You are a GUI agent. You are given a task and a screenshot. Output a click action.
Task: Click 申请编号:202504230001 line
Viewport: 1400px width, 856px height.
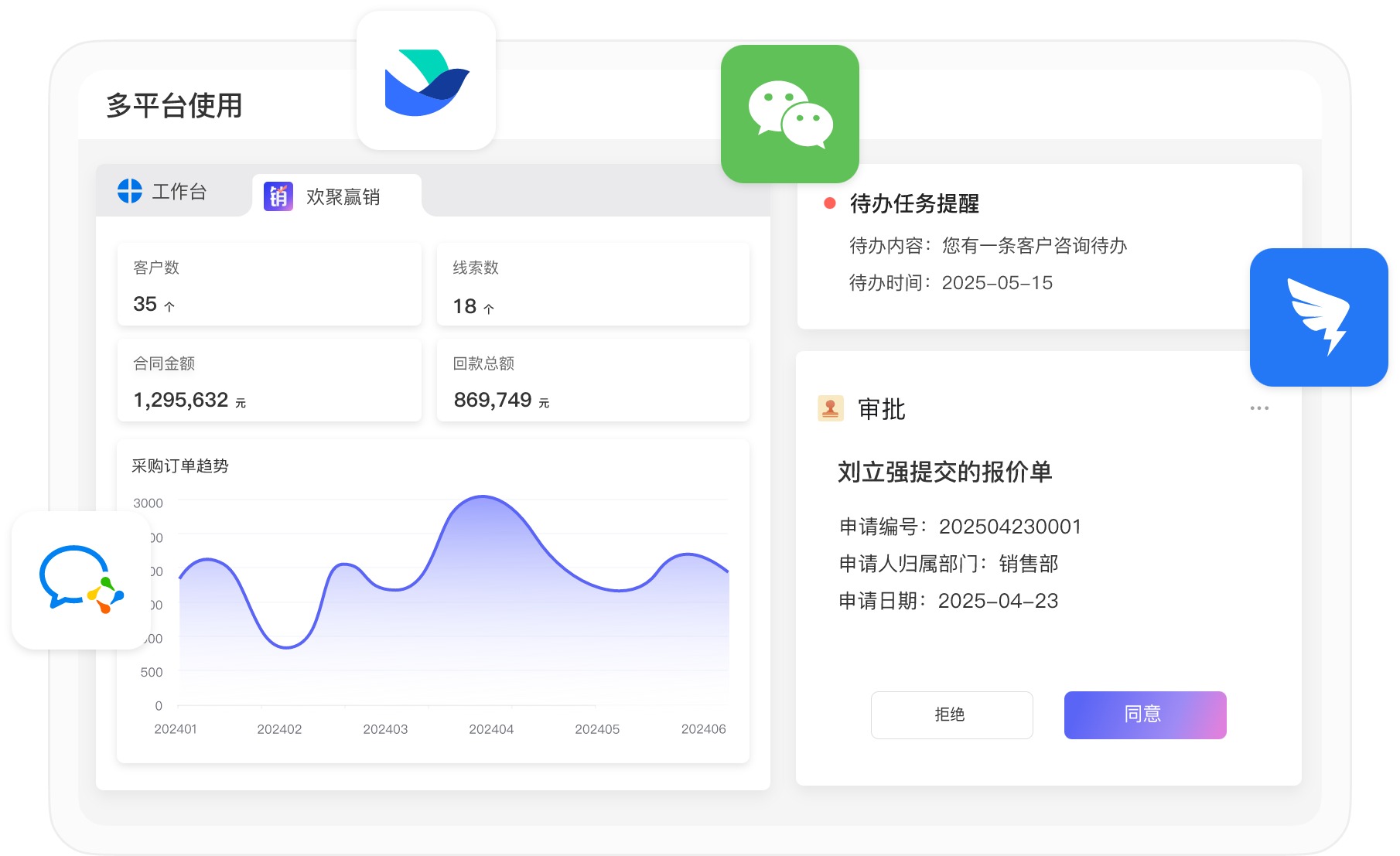tap(960, 527)
